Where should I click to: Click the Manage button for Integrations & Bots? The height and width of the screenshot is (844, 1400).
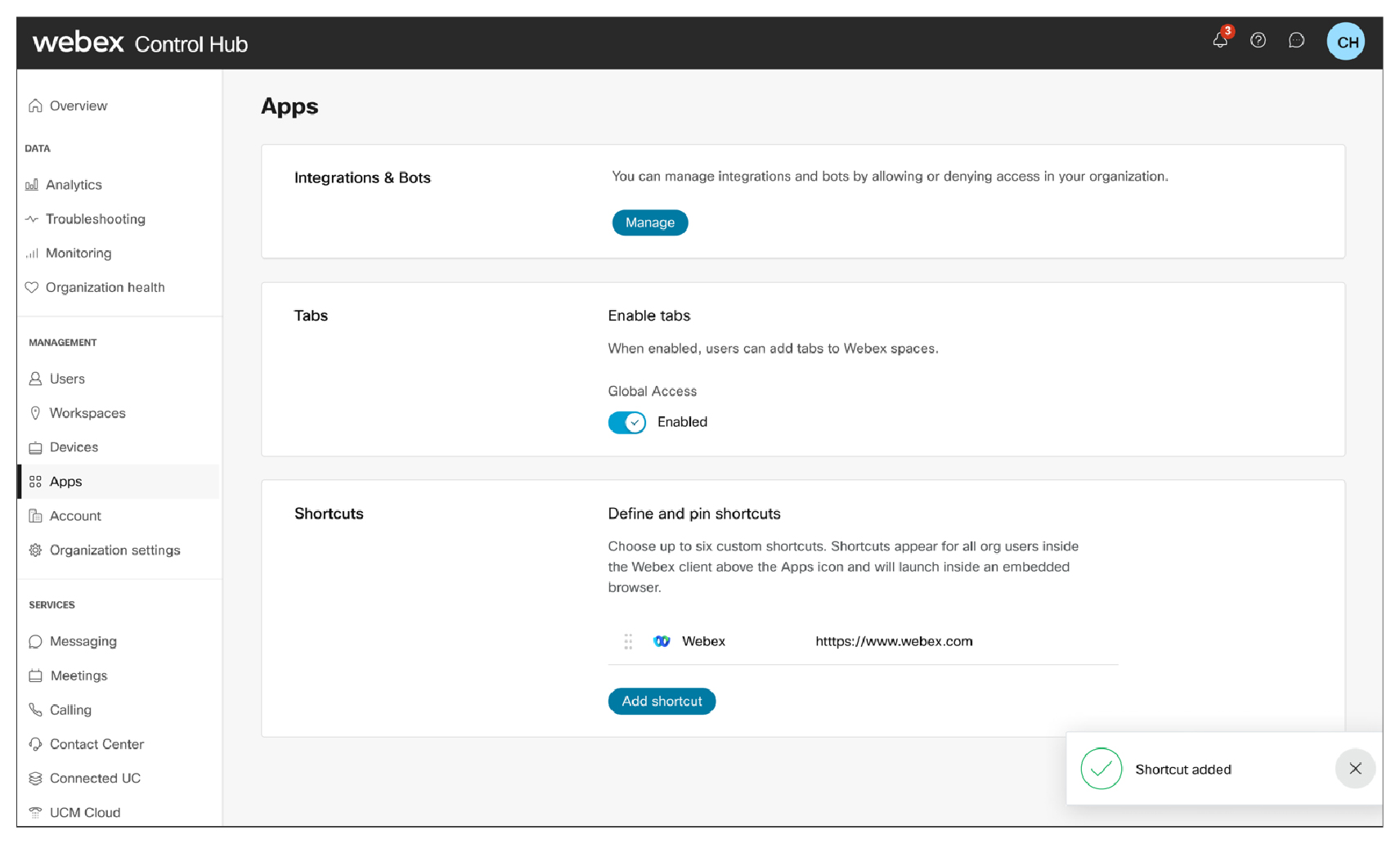(x=649, y=222)
